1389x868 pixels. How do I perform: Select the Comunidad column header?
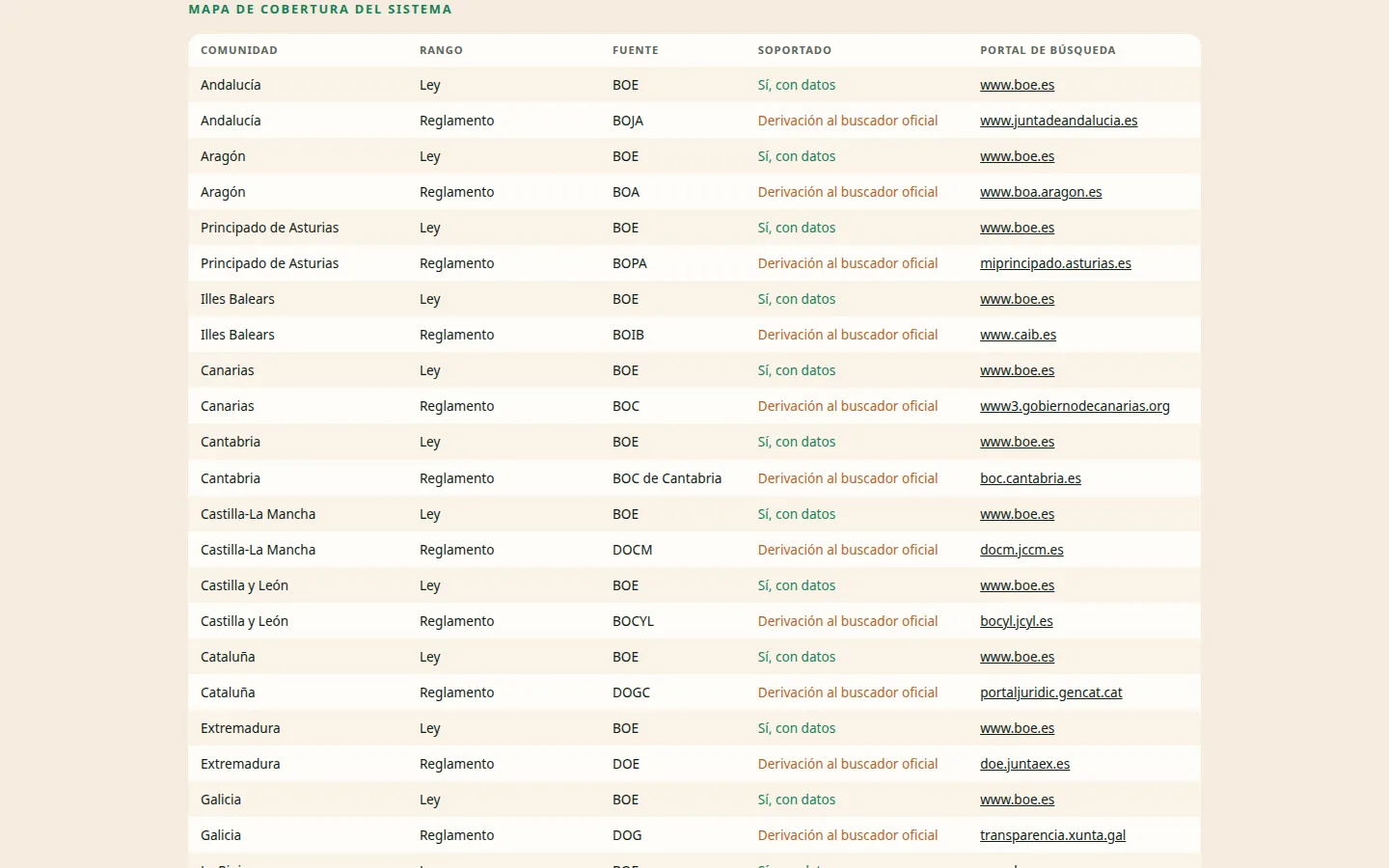click(239, 50)
